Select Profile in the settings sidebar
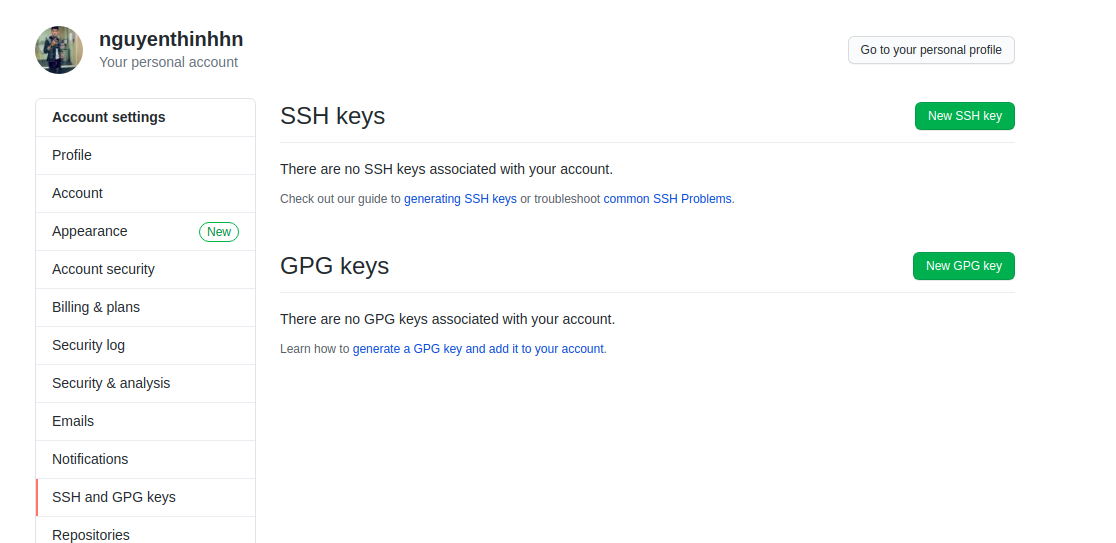 click(72, 155)
